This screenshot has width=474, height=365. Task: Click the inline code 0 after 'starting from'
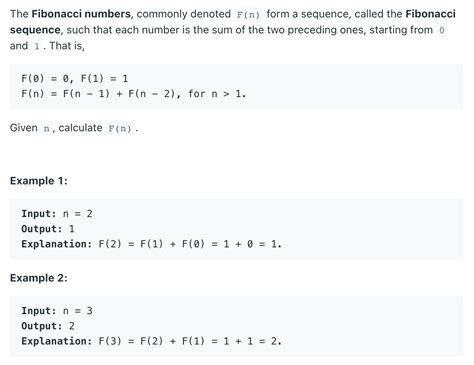coord(442,30)
